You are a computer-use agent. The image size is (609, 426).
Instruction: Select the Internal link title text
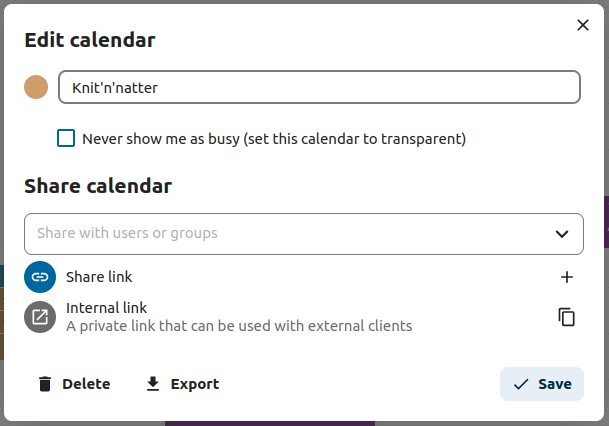point(106,308)
